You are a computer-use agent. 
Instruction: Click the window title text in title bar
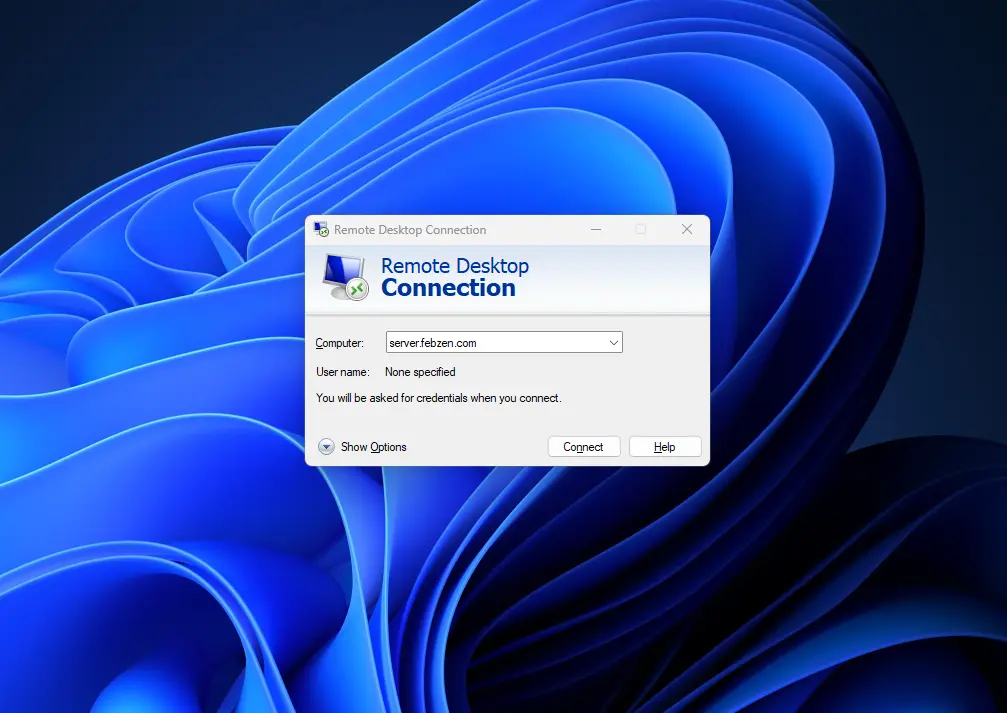410,230
